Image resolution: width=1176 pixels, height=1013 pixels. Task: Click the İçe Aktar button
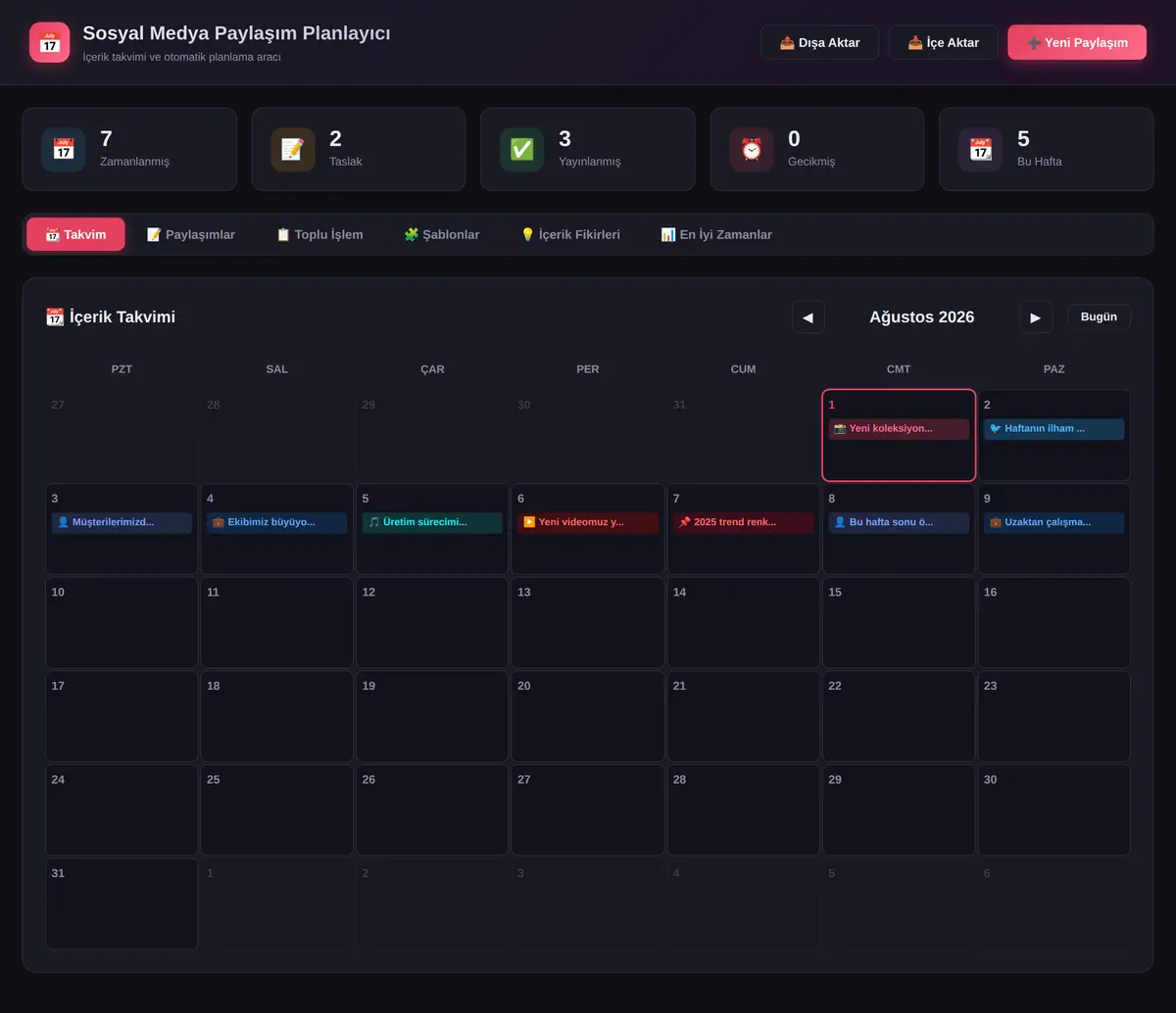click(943, 42)
